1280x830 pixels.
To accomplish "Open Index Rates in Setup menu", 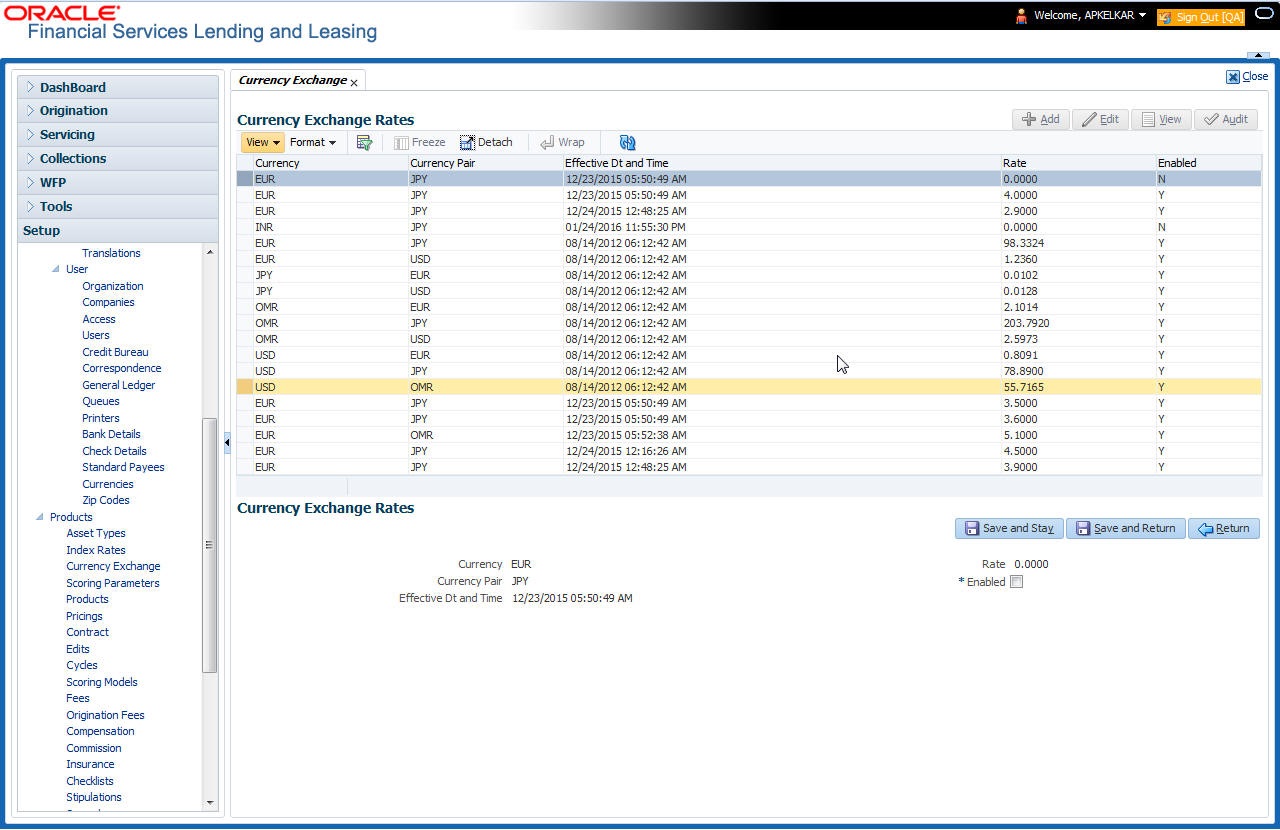I will coord(96,550).
